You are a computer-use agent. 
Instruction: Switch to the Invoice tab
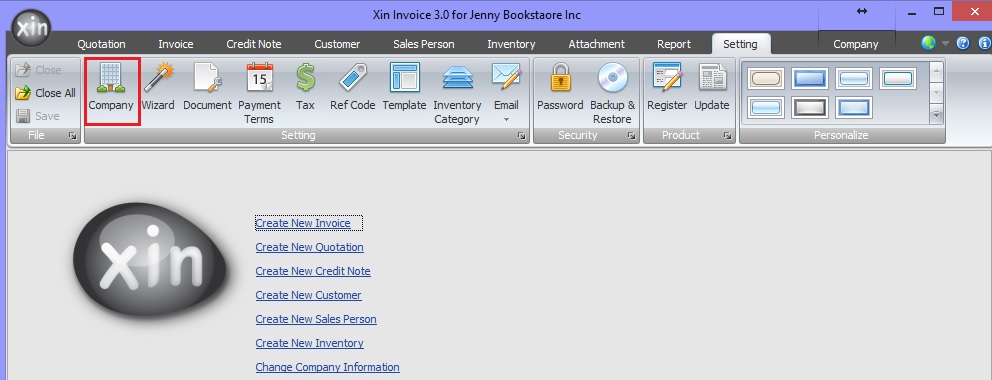point(176,44)
